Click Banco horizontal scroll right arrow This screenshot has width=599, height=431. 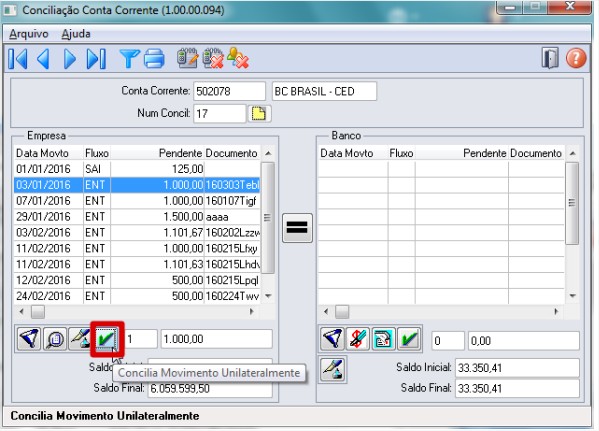pyautogui.click(x=556, y=312)
